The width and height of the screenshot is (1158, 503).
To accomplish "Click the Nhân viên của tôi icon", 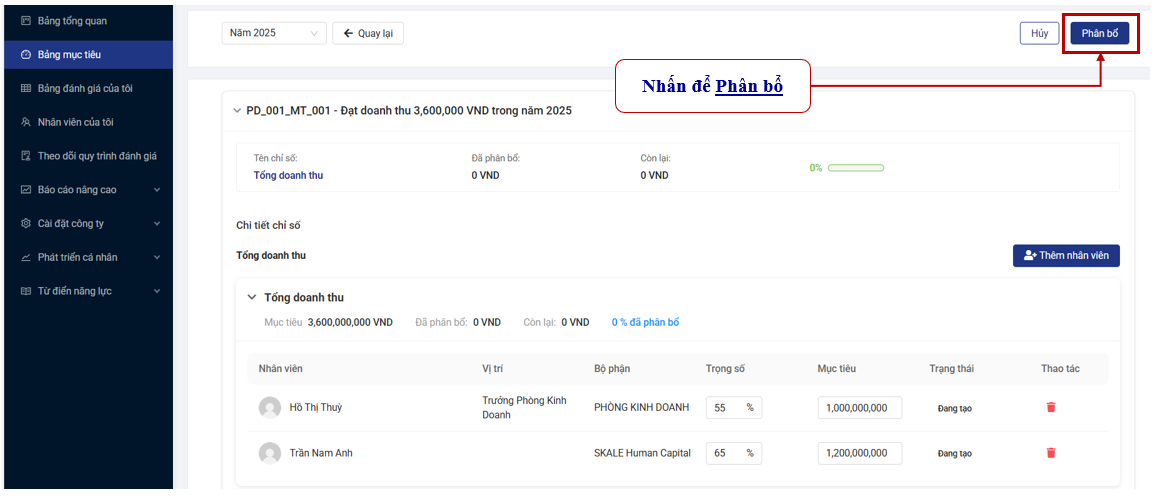I will click(26, 122).
